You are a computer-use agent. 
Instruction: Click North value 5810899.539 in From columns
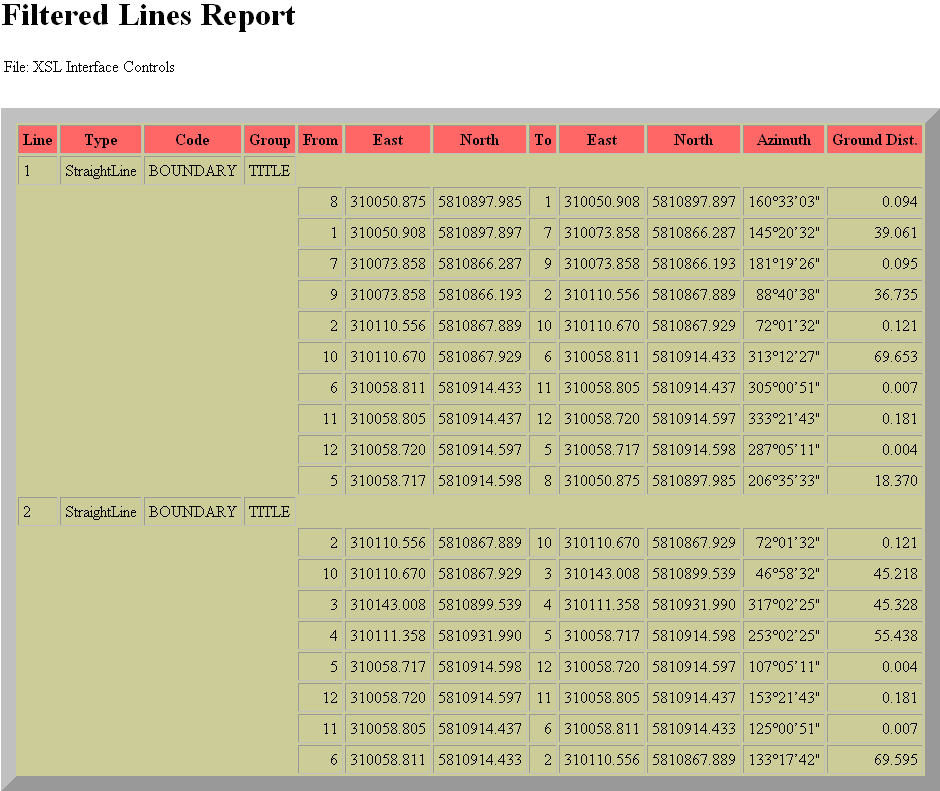click(480, 604)
